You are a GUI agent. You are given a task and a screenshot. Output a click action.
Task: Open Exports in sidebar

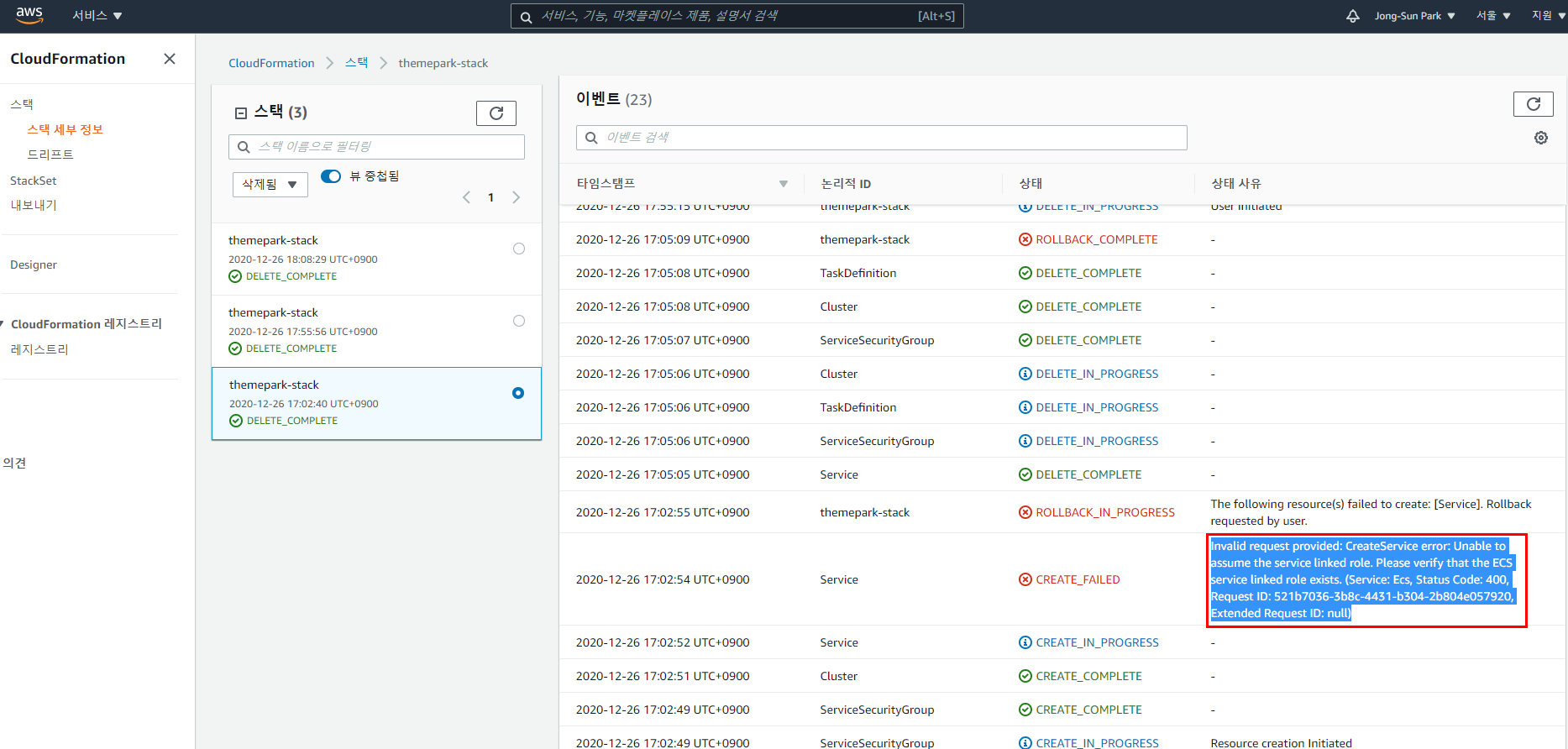[x=34, y=205]
